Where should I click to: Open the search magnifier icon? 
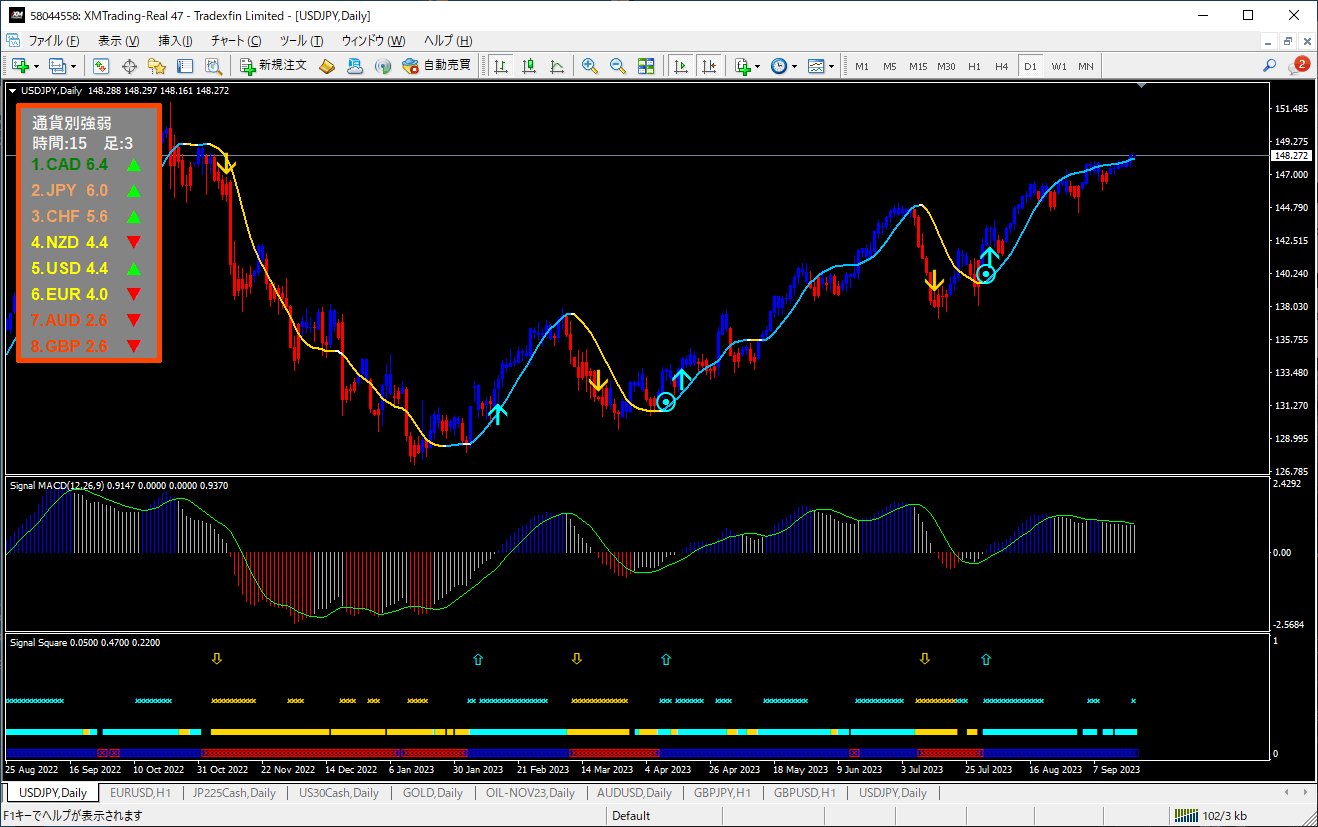(x=1270, y=66)
